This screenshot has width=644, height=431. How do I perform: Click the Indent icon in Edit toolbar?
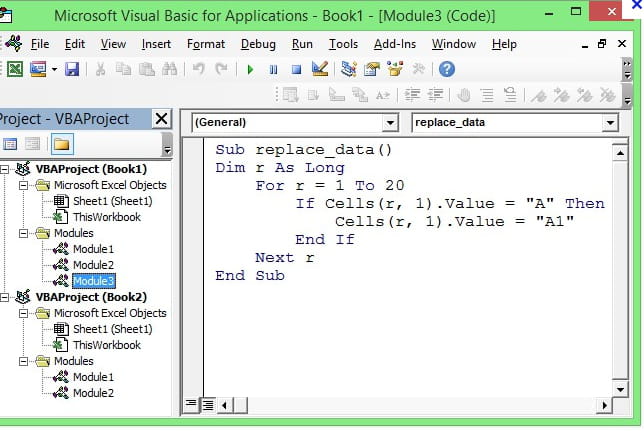click(412, 95)
